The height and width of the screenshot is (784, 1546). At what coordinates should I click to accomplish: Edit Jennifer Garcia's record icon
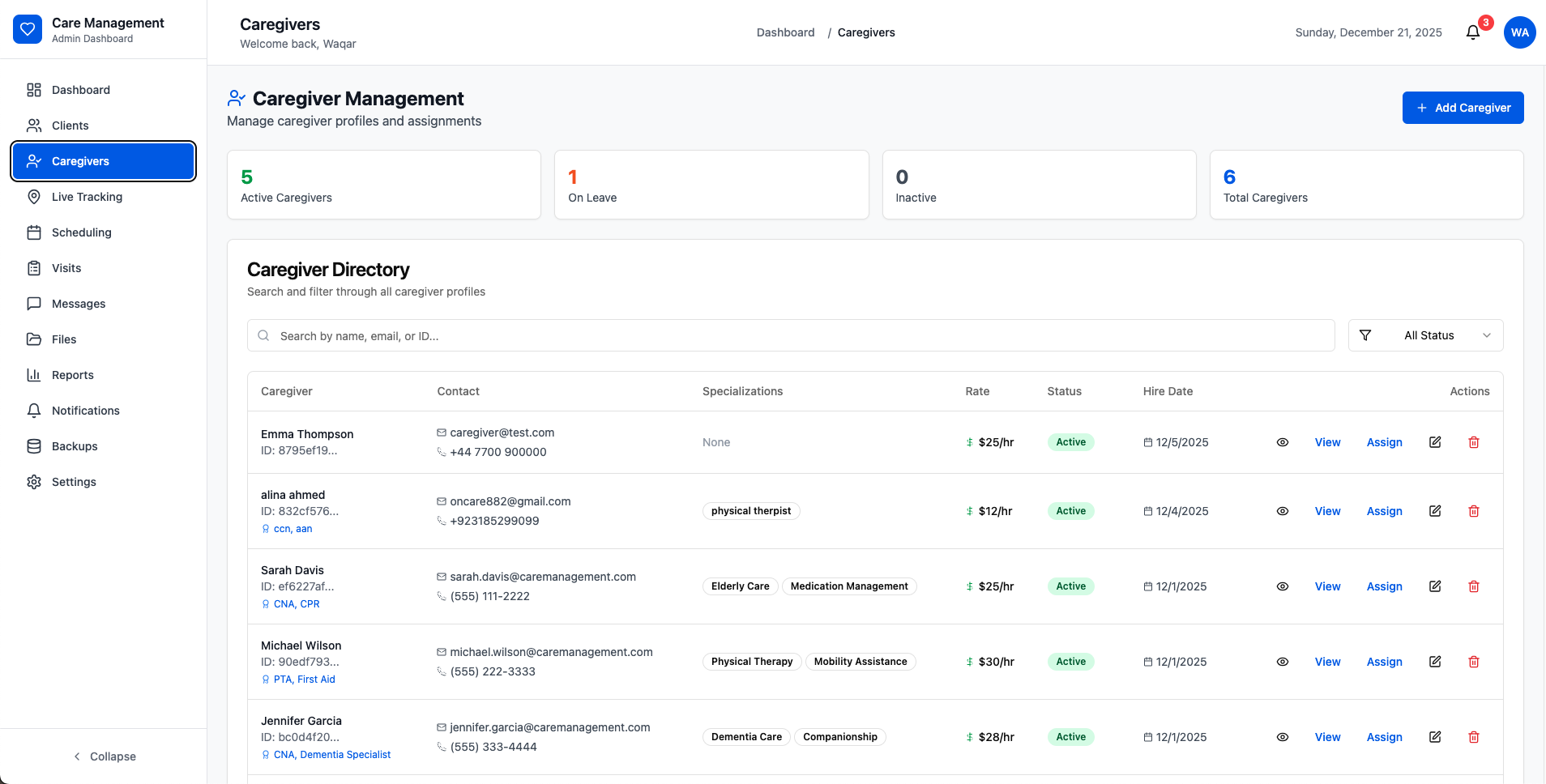(x=1435, y=737)
